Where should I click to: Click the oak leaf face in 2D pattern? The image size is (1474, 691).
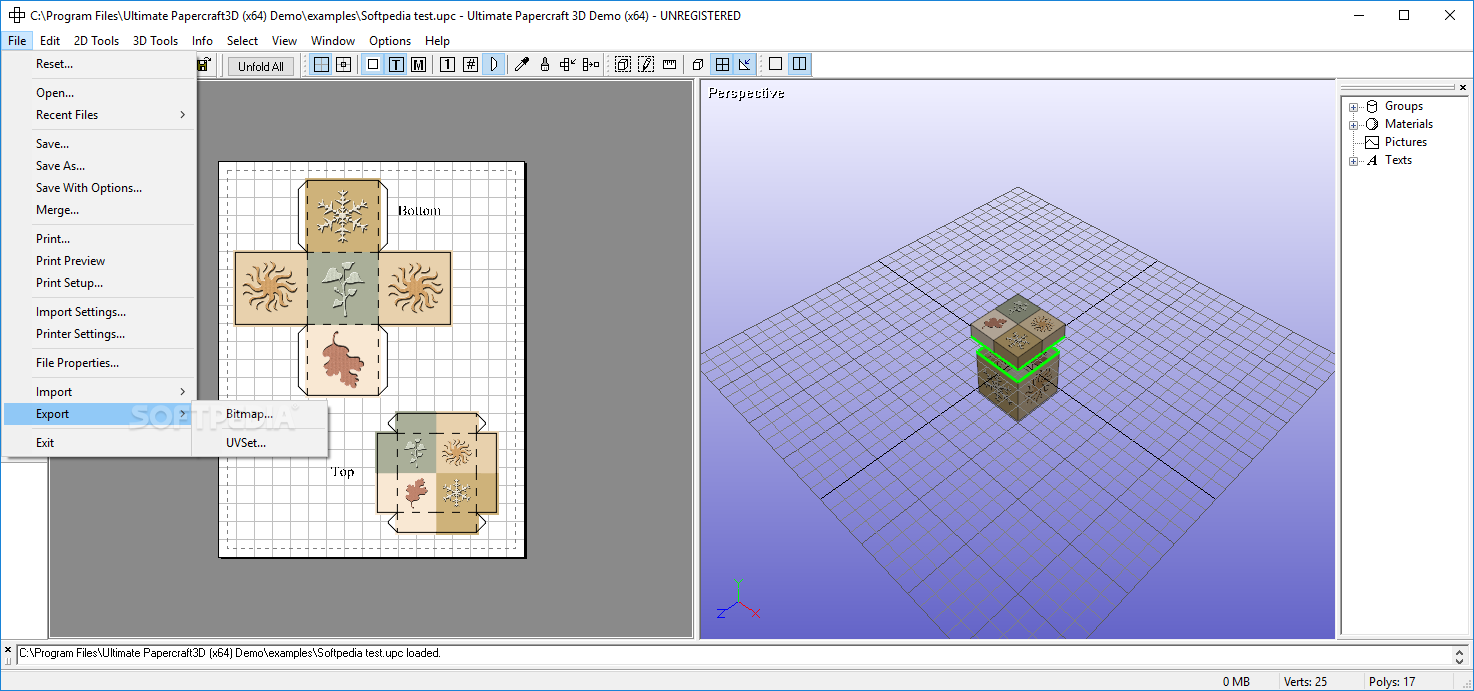pos(342,360)
